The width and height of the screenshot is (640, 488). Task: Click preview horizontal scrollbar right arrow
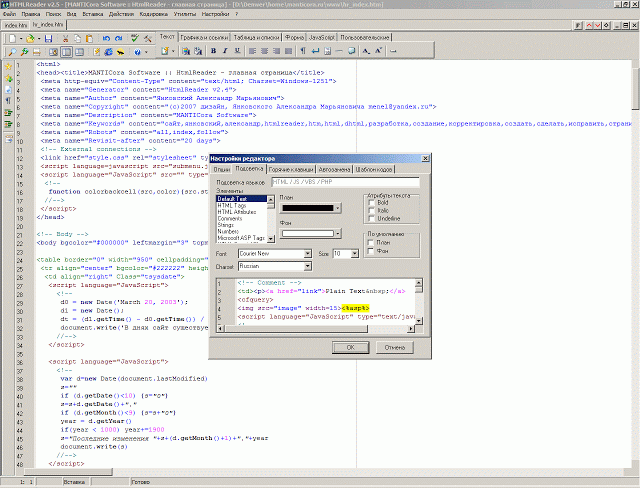(x=411, y=328)
